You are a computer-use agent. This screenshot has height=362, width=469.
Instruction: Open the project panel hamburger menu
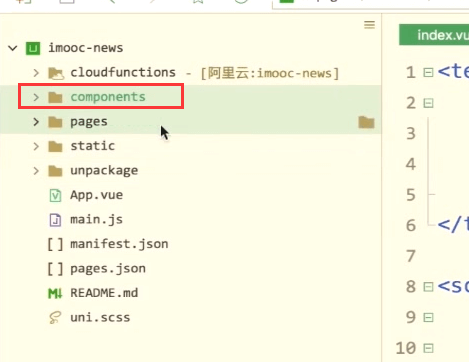369,25
